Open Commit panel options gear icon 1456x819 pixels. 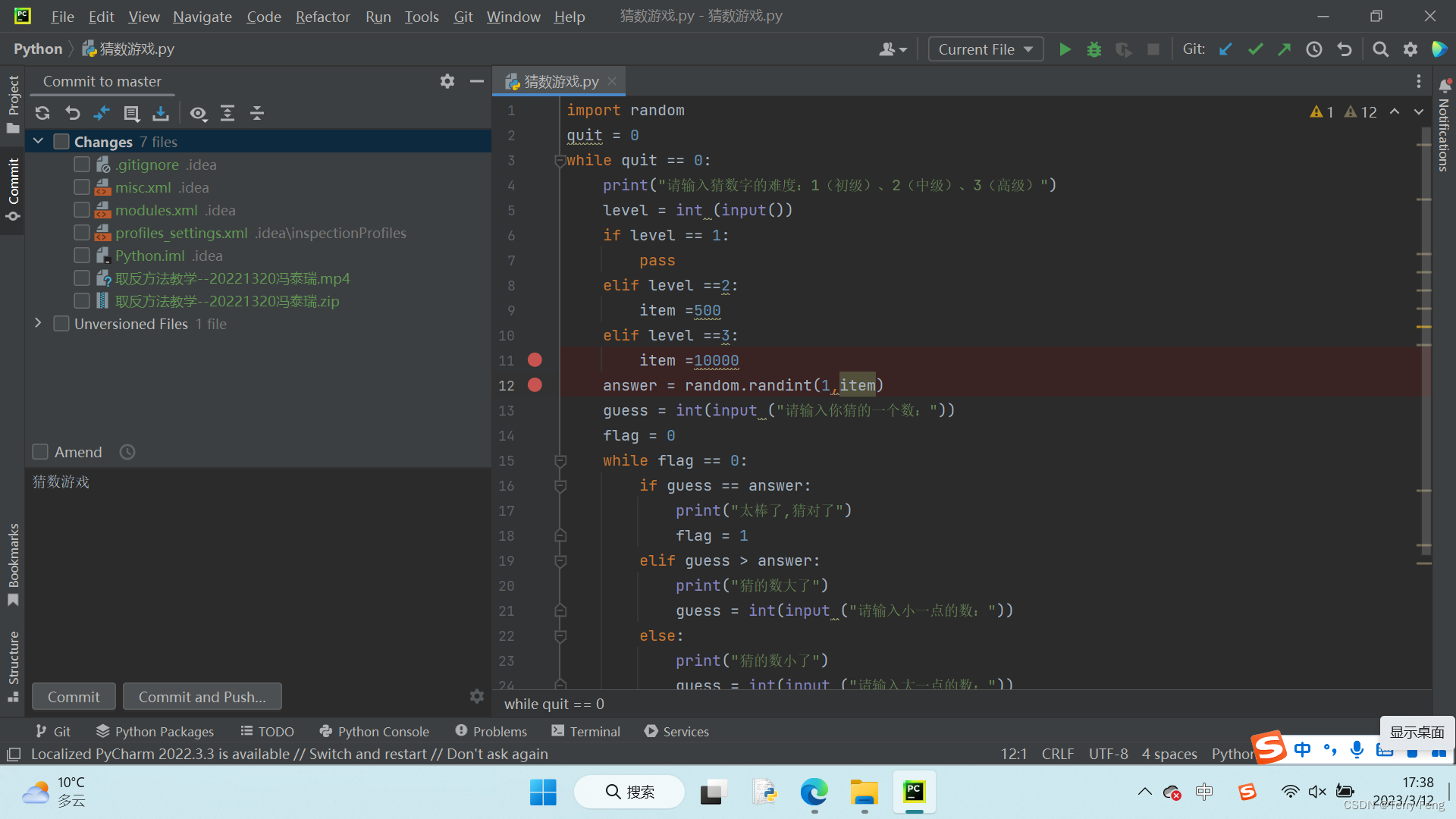click(447, 81)
